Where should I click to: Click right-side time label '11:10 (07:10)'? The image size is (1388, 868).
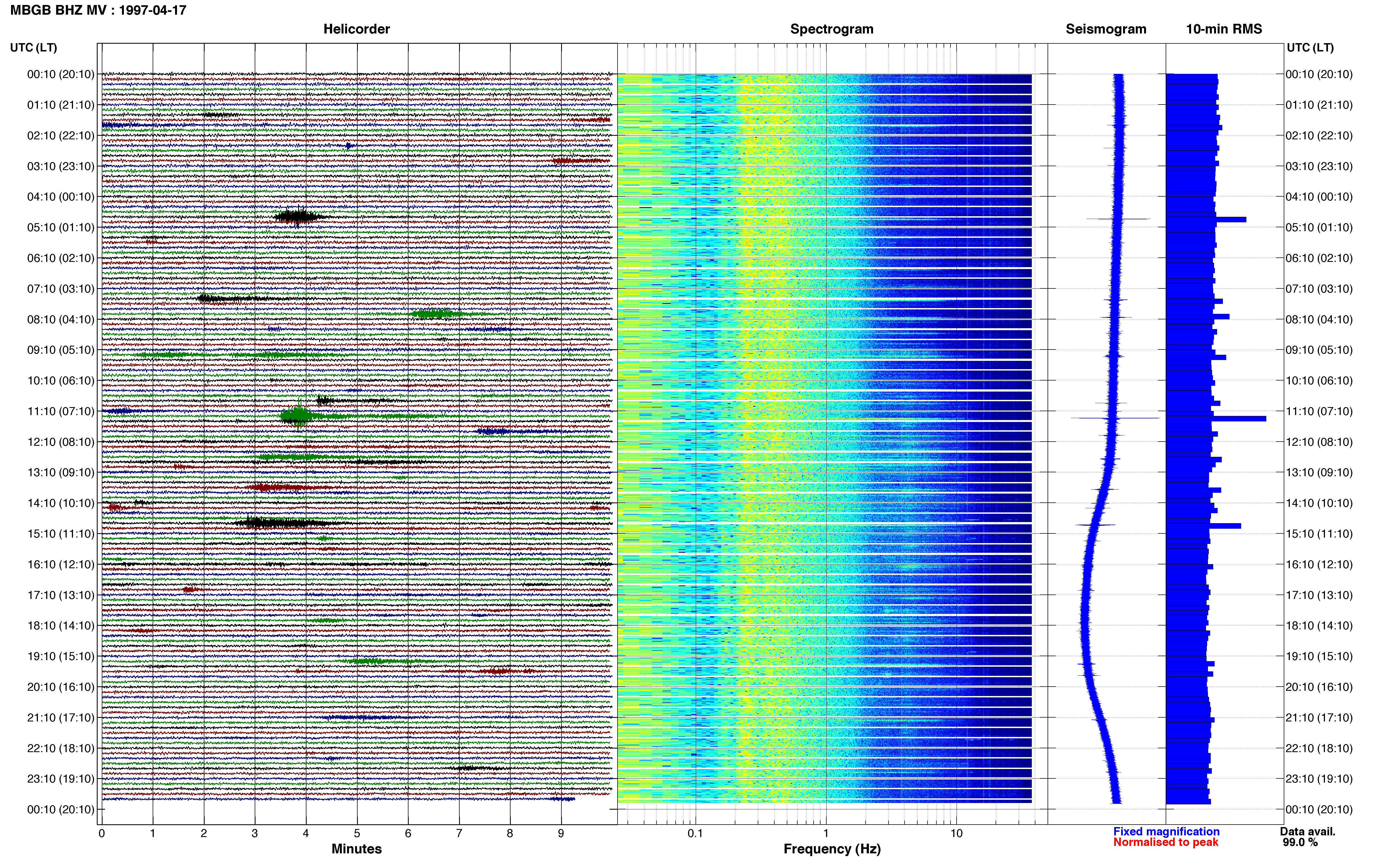point(1319,411)
